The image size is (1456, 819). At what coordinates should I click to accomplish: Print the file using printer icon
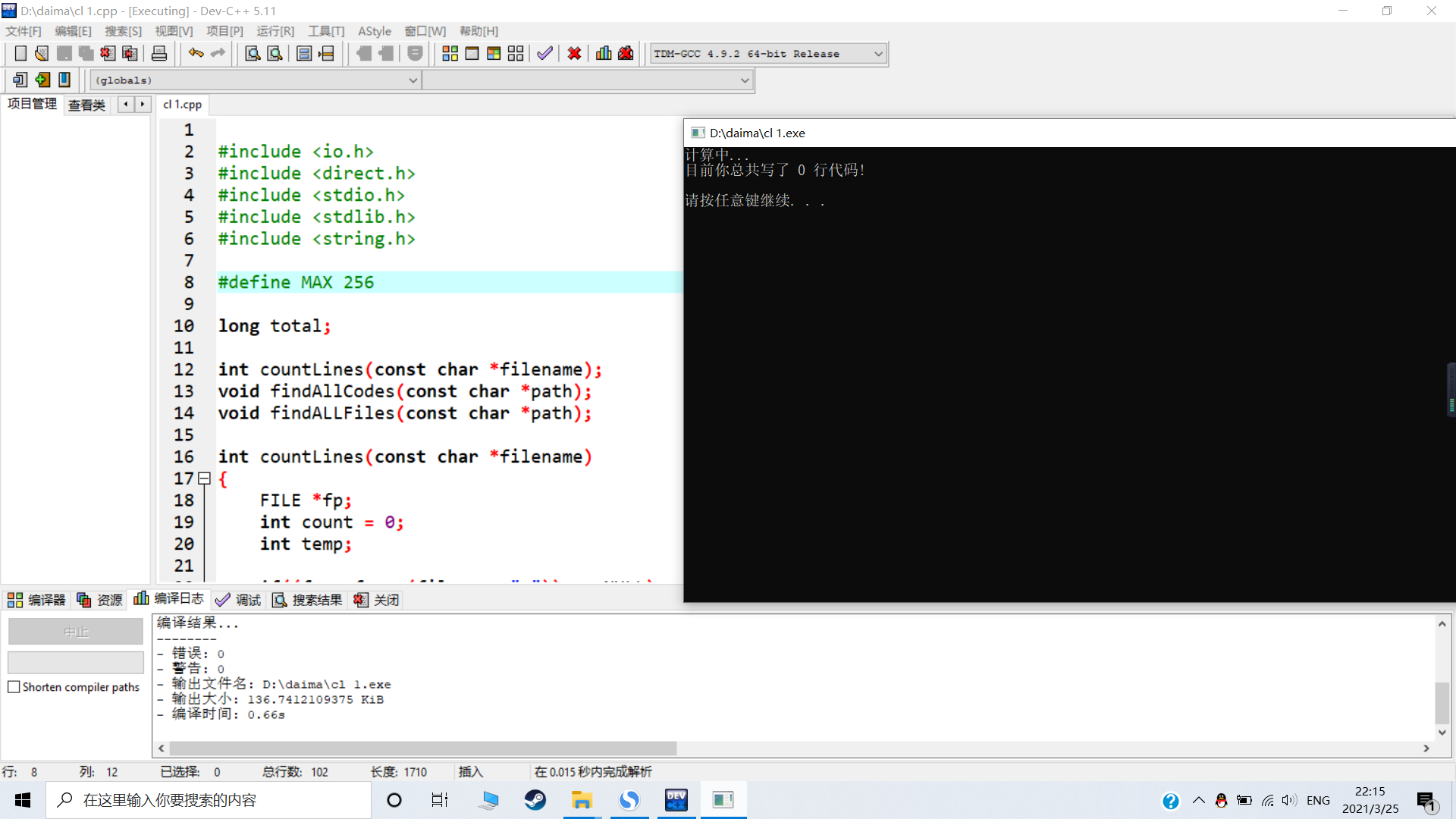(159, 53)
